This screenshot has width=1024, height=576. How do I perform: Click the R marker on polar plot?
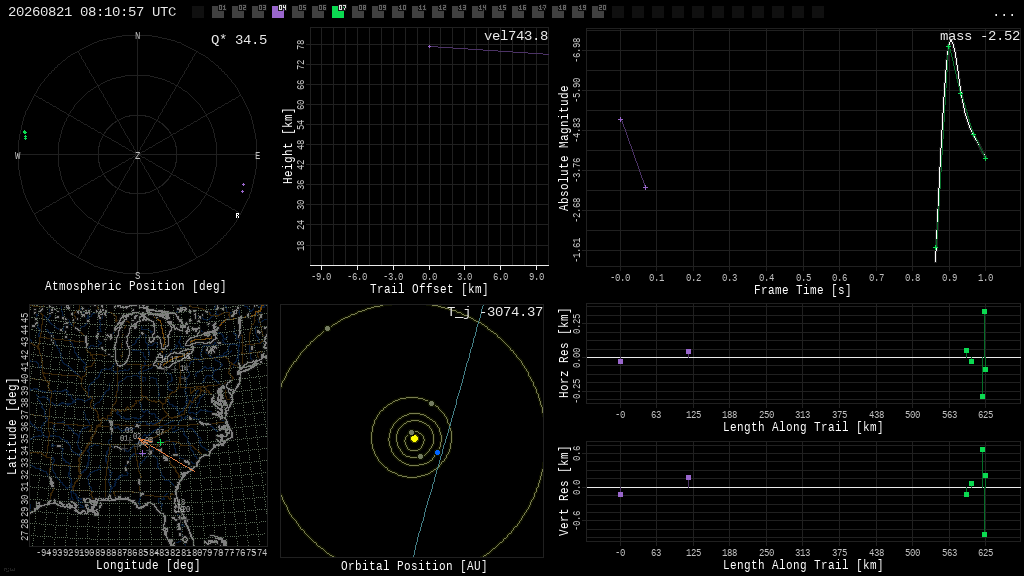[x=238, y=216]
